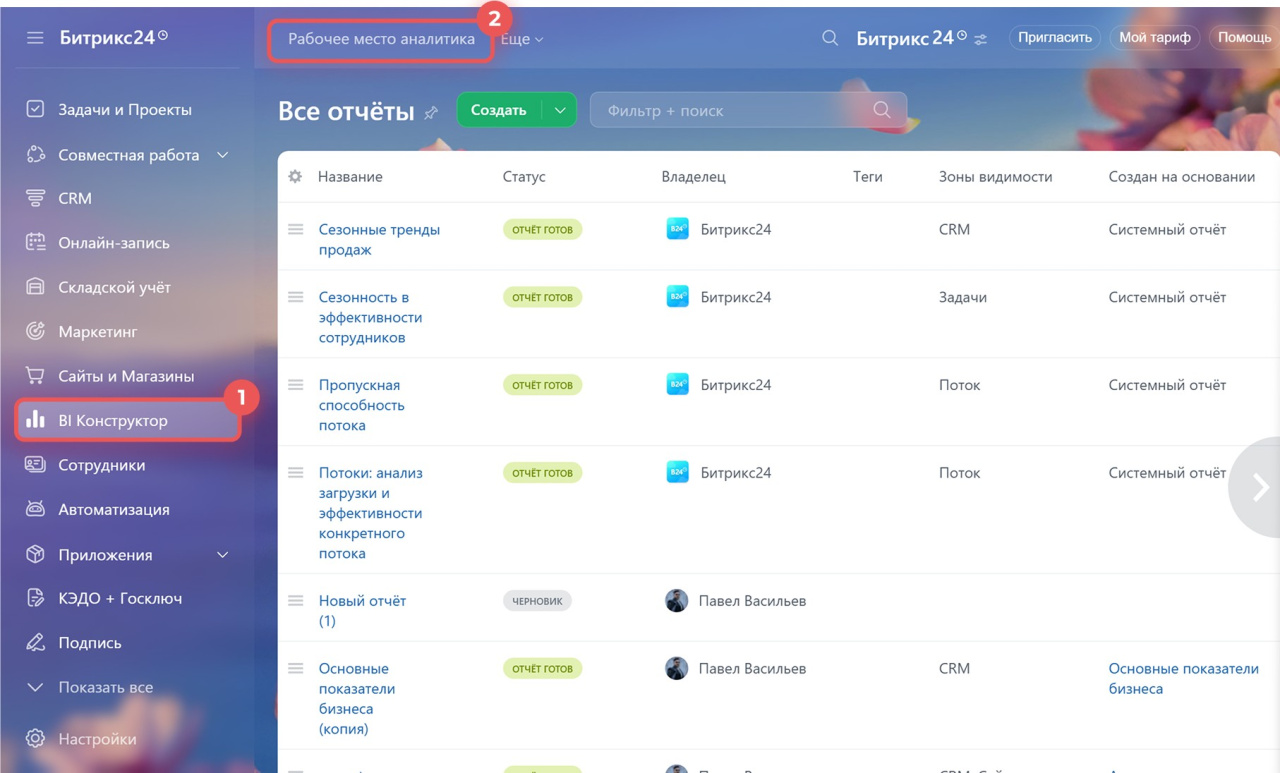Open Настройки at the sidebar bottom
Image resolution: width=1280 pixels, height=773 pixels.
pos(97,739)
